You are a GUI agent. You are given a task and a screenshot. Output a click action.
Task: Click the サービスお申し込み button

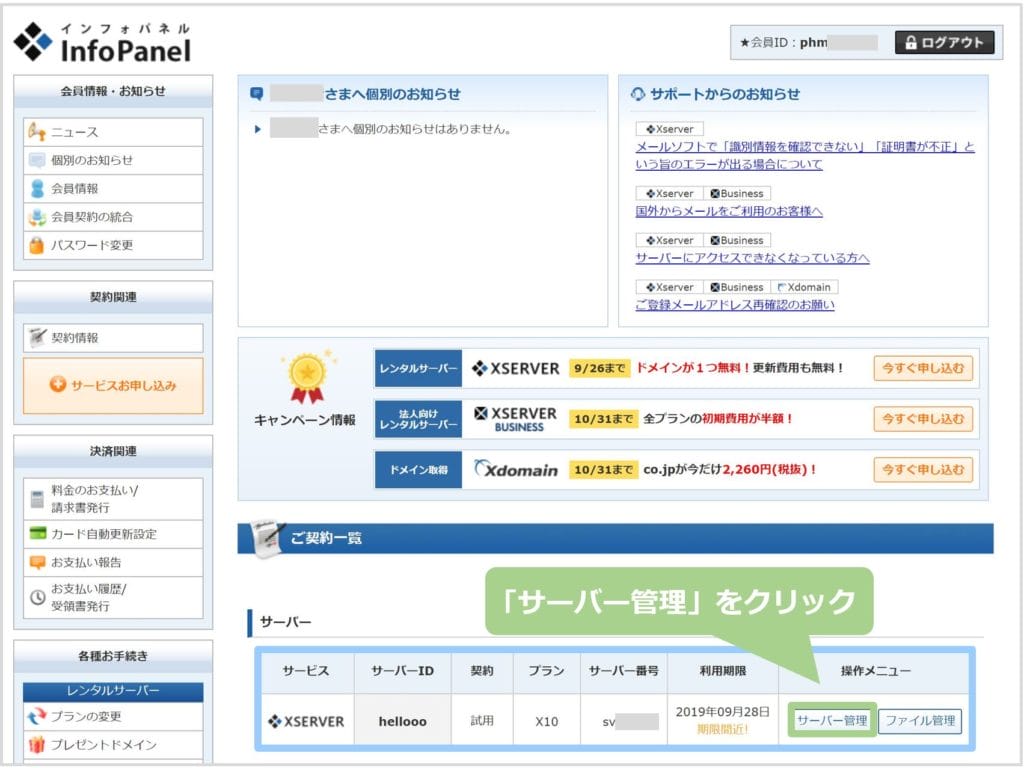click(113, 385)
